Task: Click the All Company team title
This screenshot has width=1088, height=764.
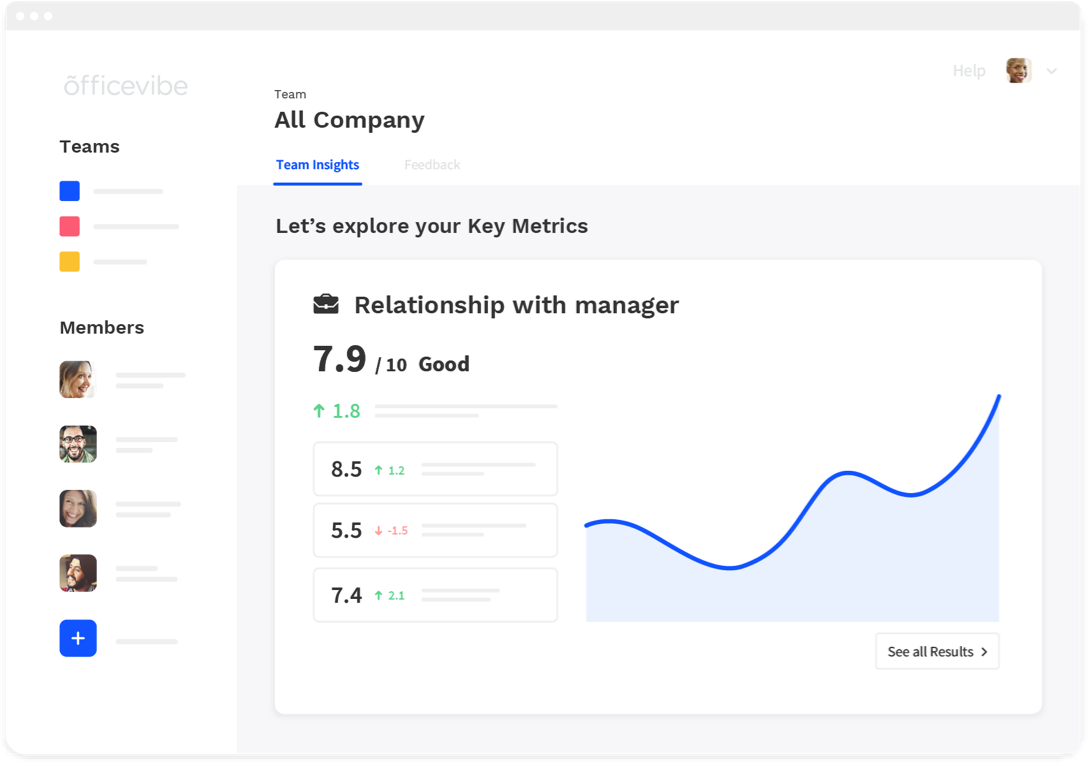Action: point(349,120)
